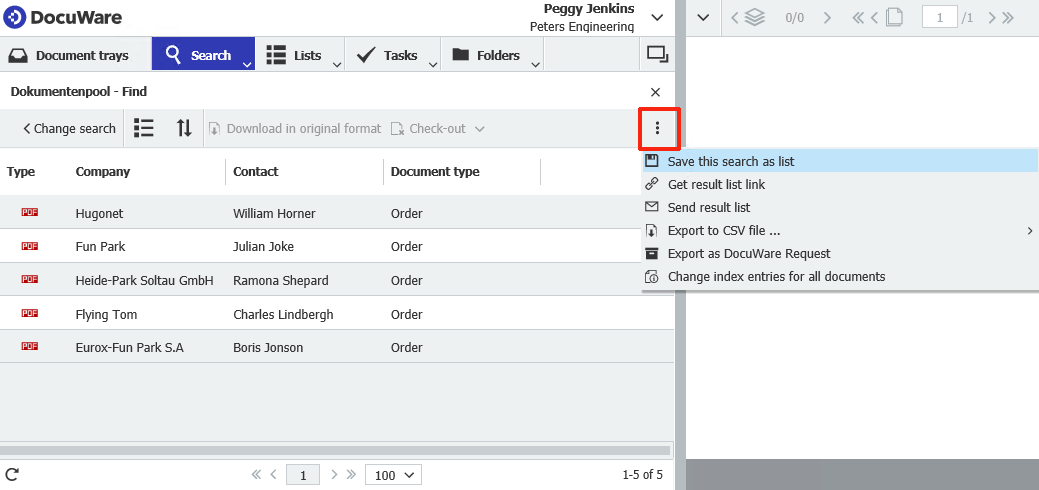This screenshot has width=1039, height=490.
Task: Click PDF icon for Flying Tom row
Action: [29, 314]
